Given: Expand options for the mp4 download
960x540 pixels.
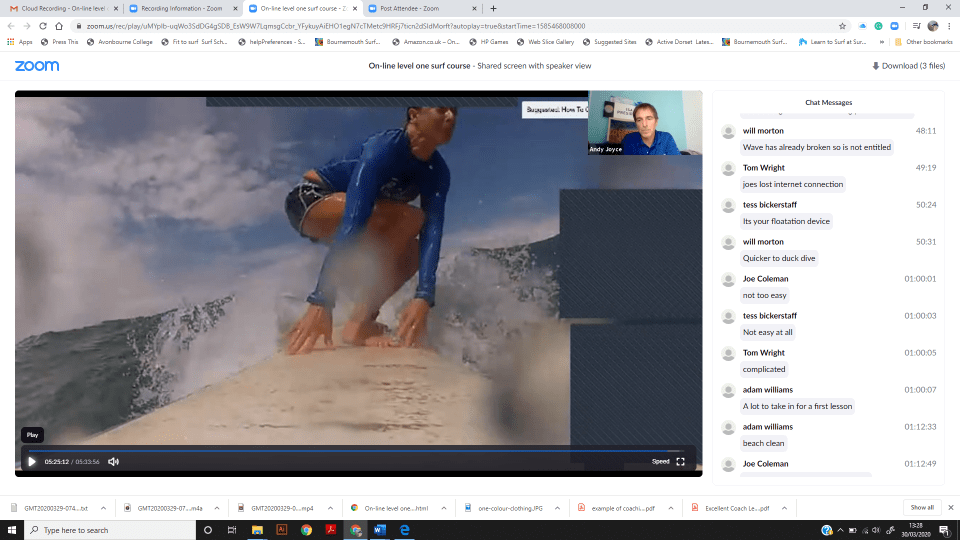Looking at the screenshot, I should (x=330, y=507).
